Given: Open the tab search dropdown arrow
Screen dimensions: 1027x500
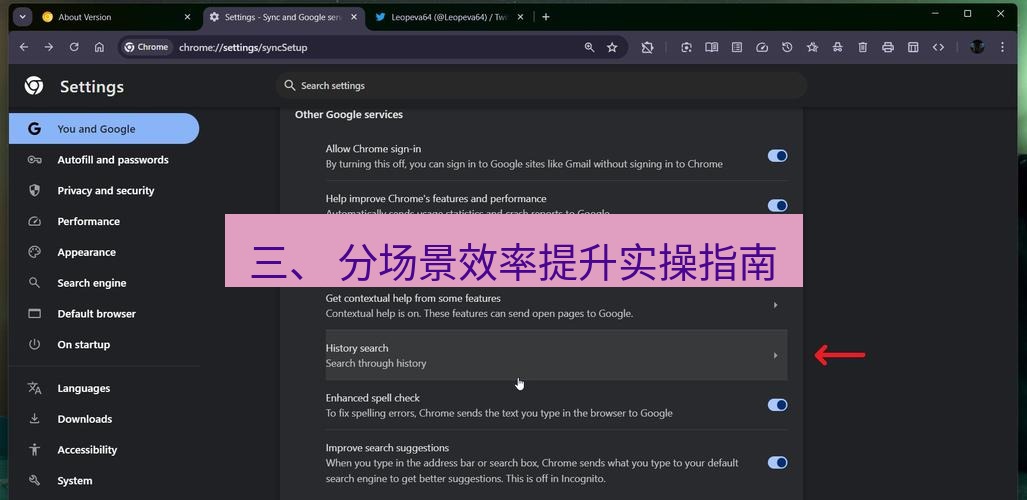Looking at the screenshot, I should click(22, 17).
